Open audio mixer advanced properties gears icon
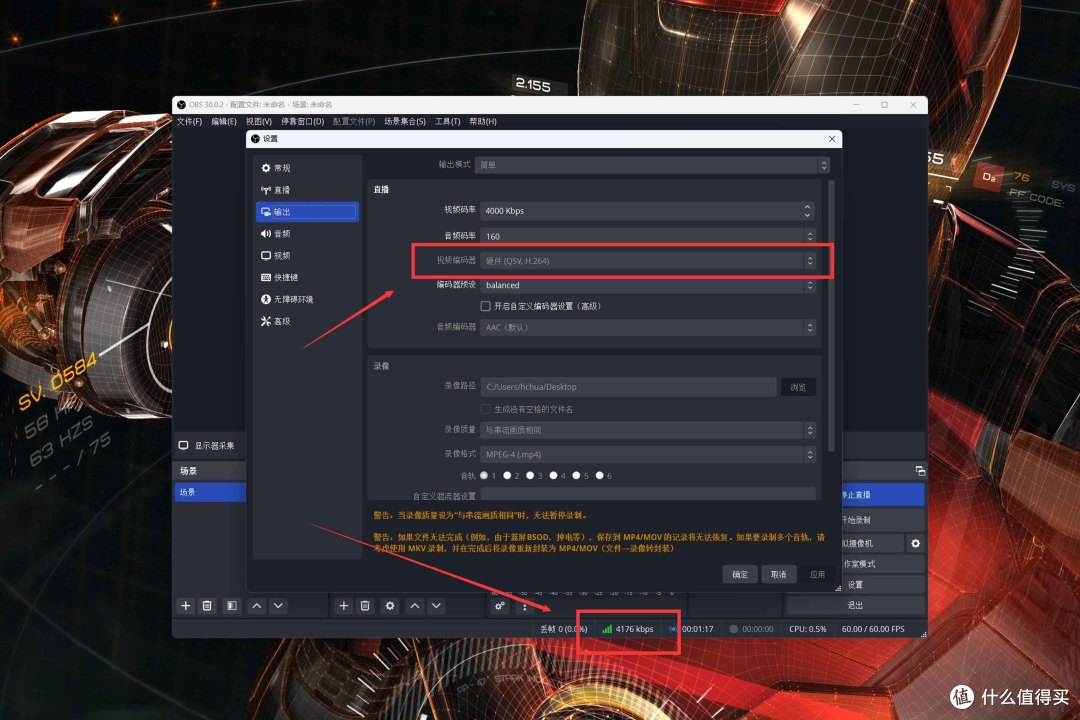This screenshot has width=1080, height=720. 500,606
